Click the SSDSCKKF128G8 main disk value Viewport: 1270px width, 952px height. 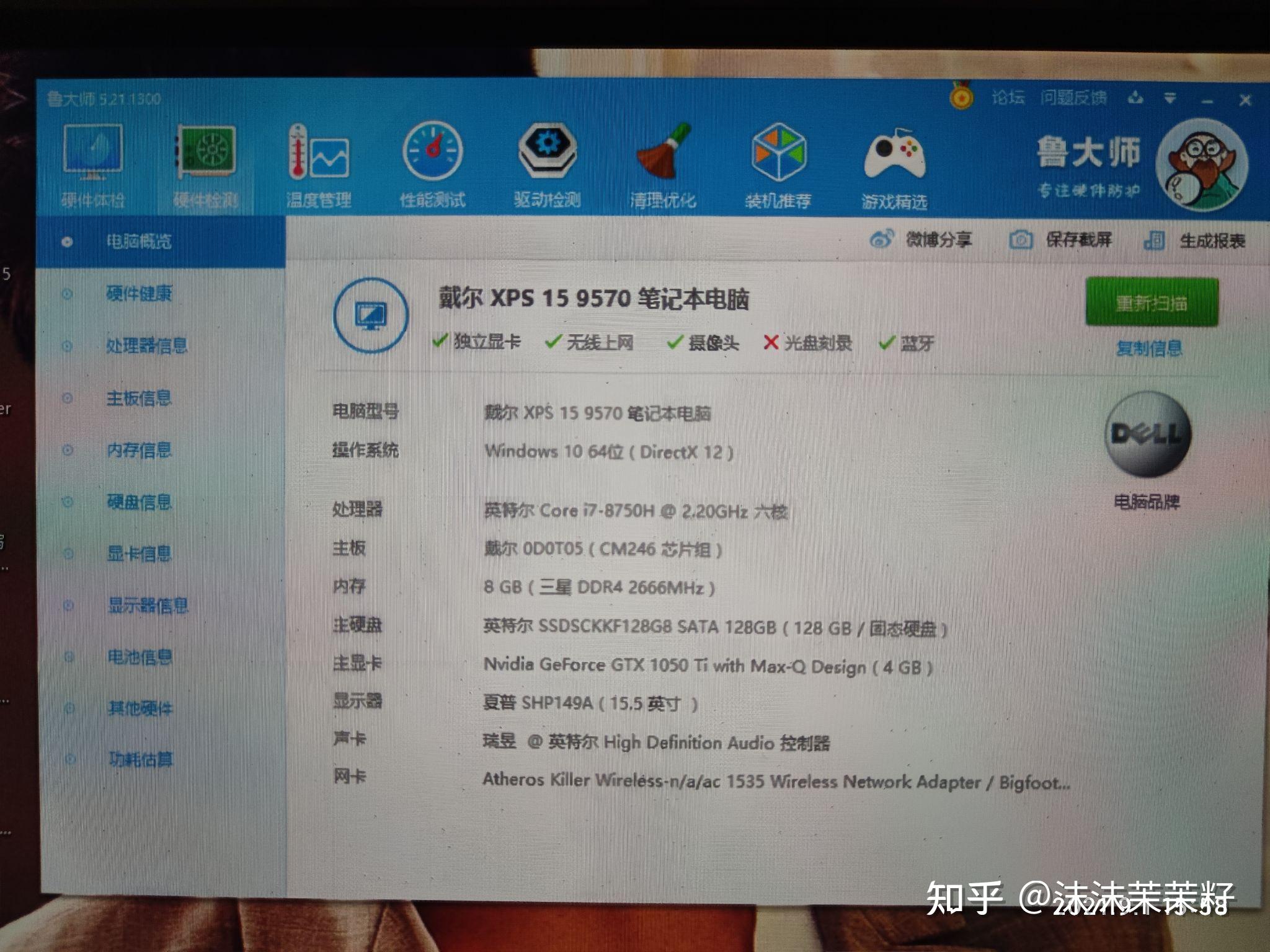coord(716,628)
